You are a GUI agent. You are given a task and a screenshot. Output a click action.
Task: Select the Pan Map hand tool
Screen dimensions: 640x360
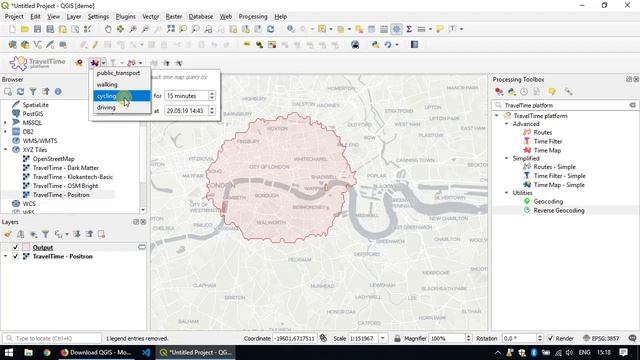pos(108,29)
